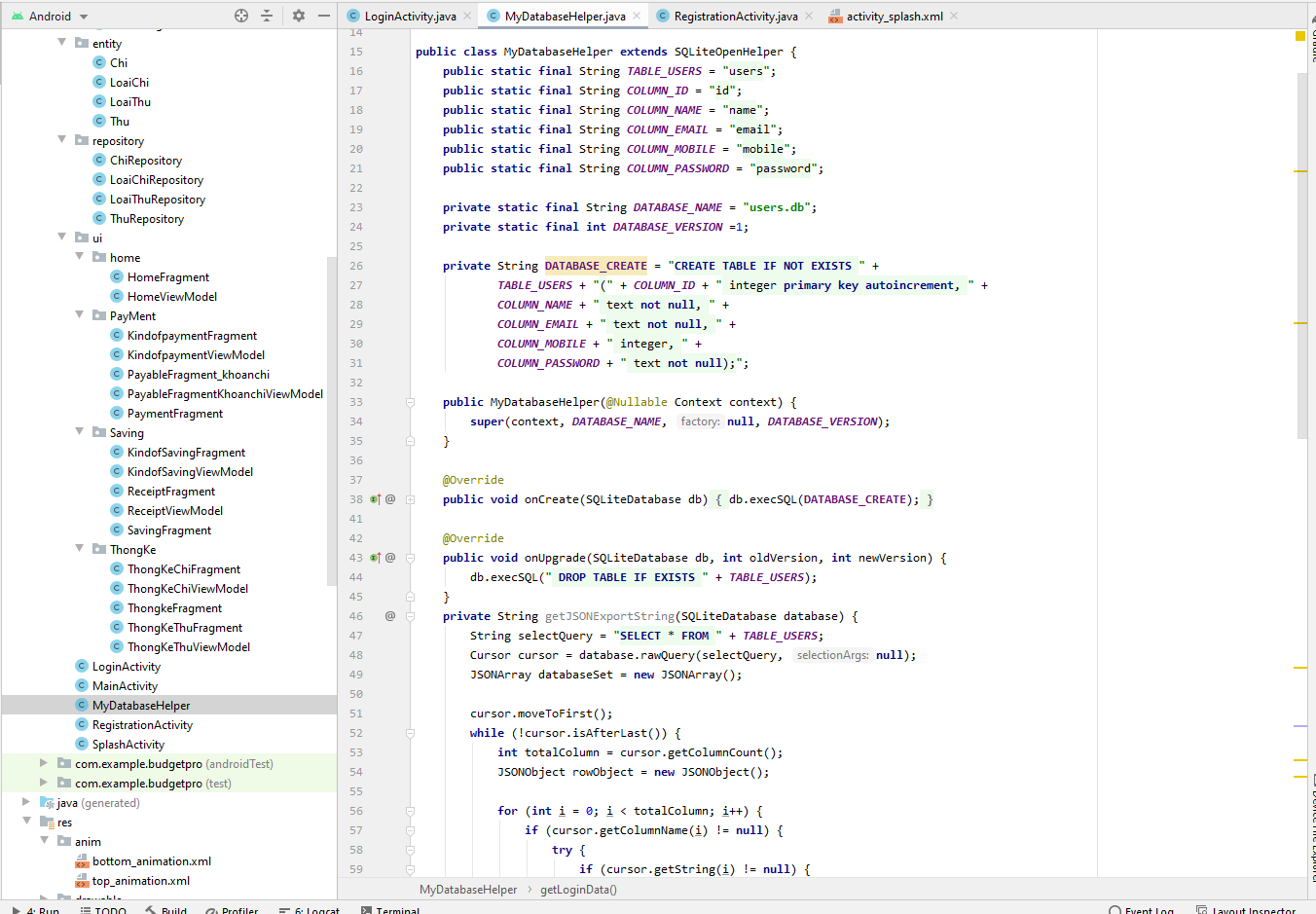Open KindofpaymentFragment file
The image size is (1316, 914).
(x=192, y=335)
